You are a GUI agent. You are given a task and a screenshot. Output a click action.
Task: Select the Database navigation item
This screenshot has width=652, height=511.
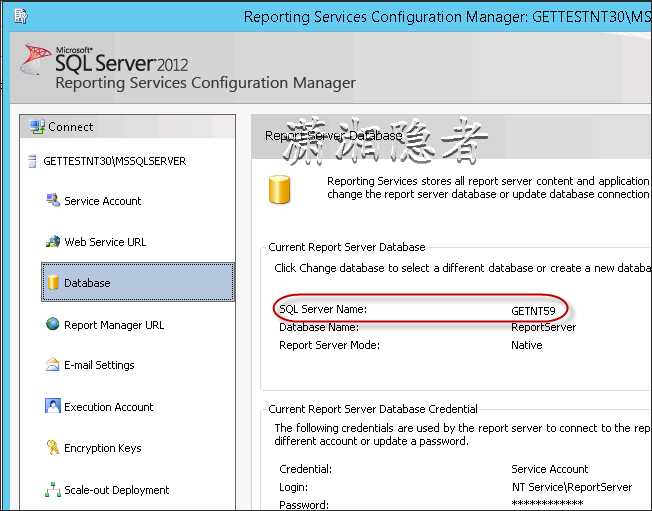(138, 282)
